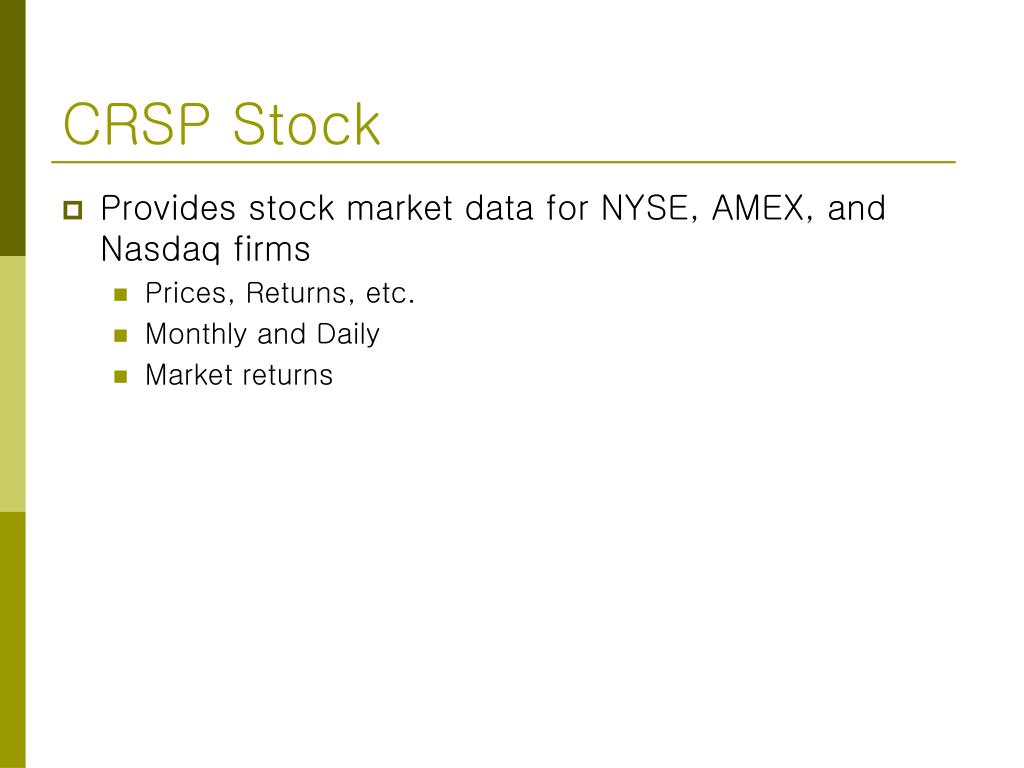Click the horizontal line under the title

pos(504,162)
